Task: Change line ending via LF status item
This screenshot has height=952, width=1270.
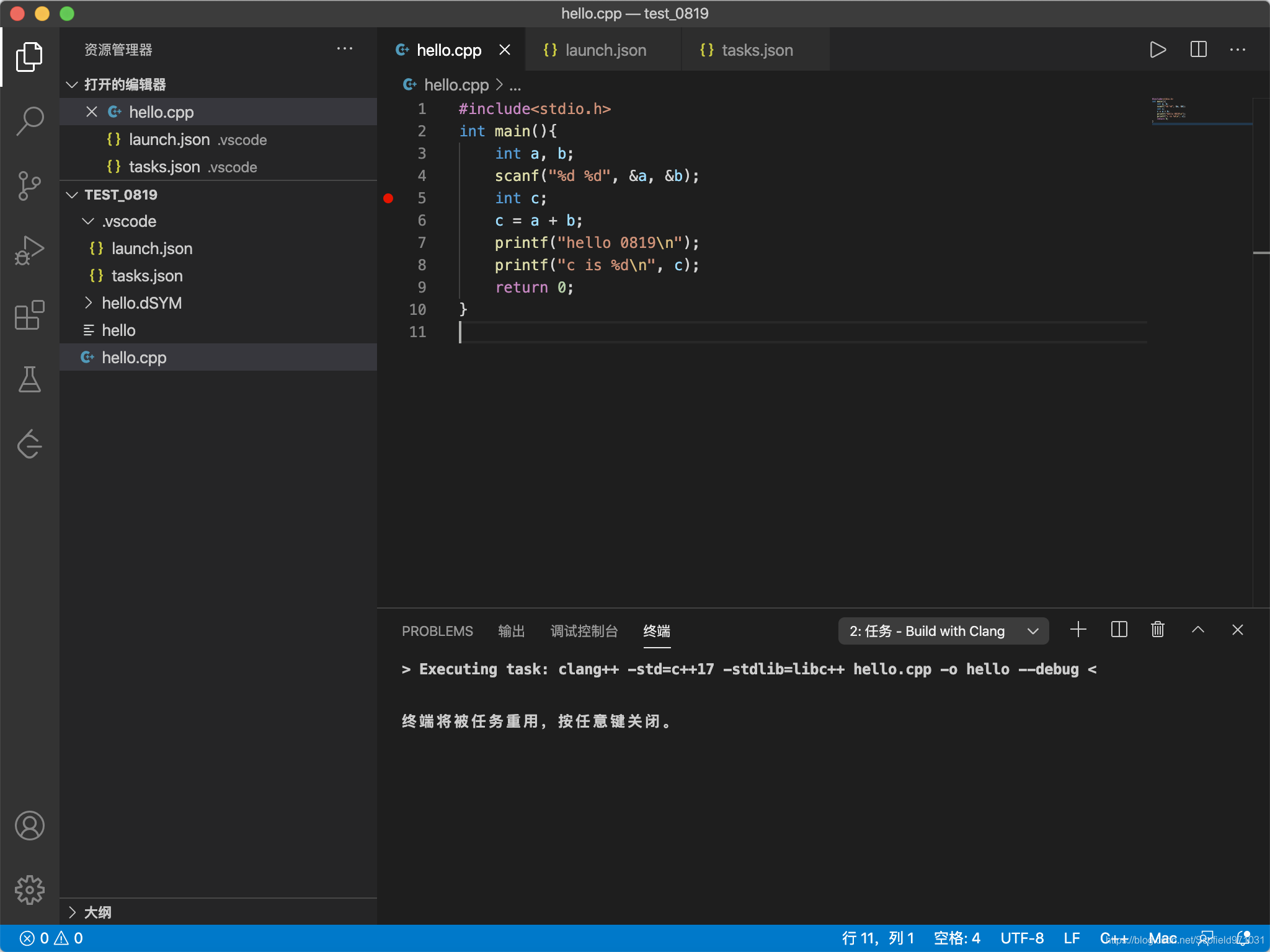Action: (1072, 938)
